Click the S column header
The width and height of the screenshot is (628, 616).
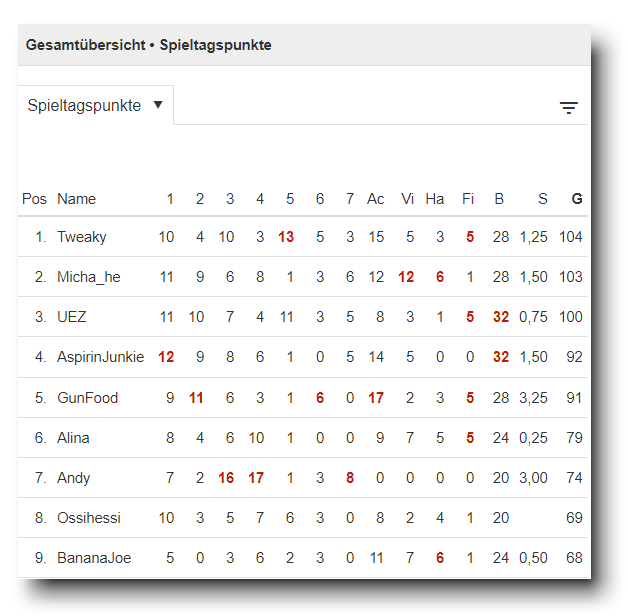pos(543,199)
